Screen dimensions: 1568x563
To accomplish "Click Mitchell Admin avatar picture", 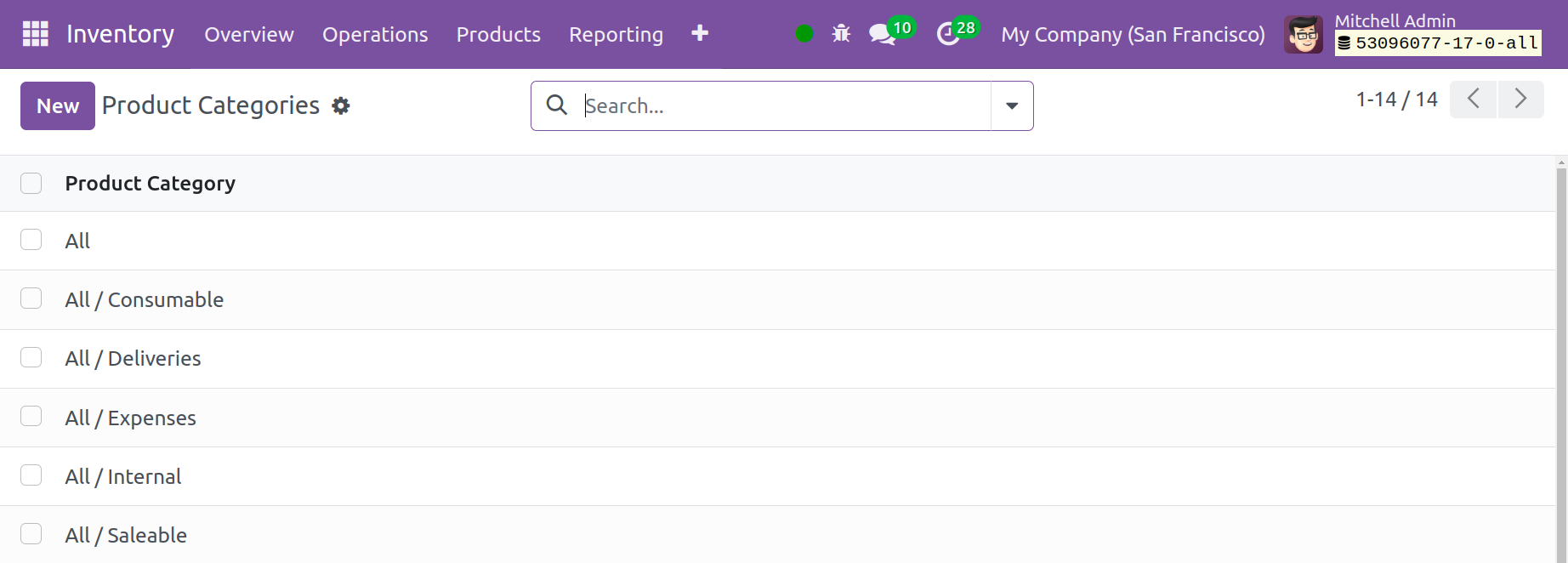I will 1303,35.
